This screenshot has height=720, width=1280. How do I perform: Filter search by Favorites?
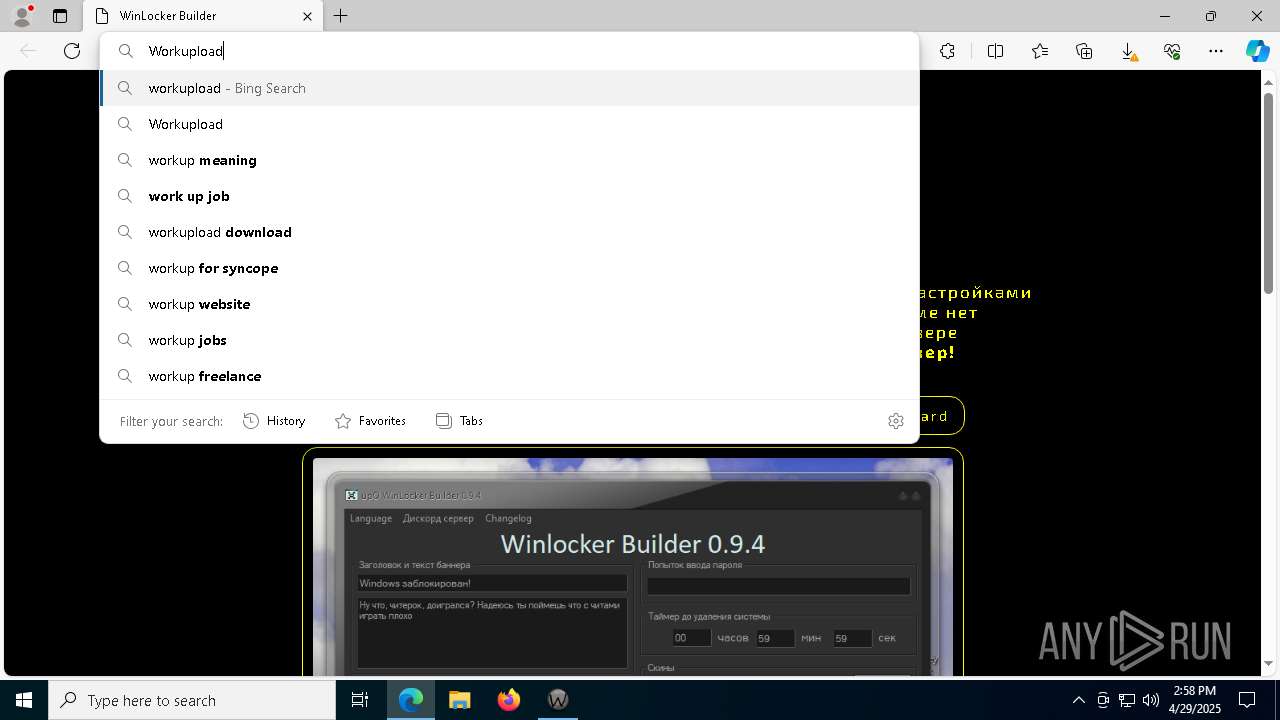coord(370,421)
